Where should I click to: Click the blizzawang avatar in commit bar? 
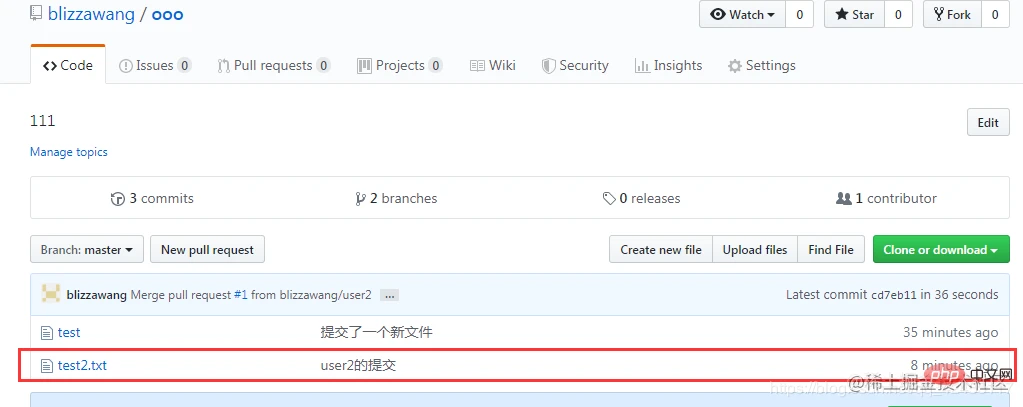50,295
